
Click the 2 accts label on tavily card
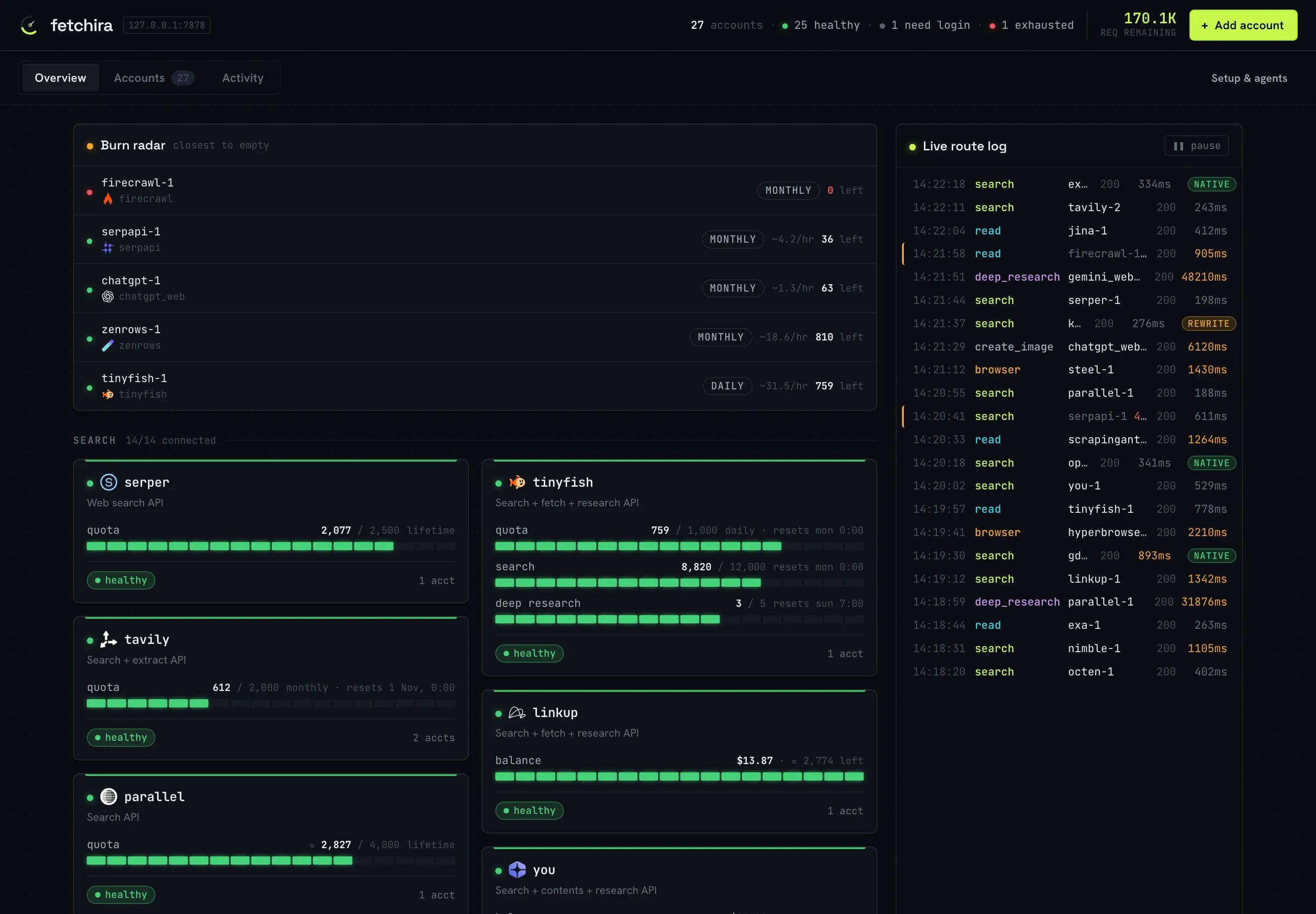pos(434,738)
